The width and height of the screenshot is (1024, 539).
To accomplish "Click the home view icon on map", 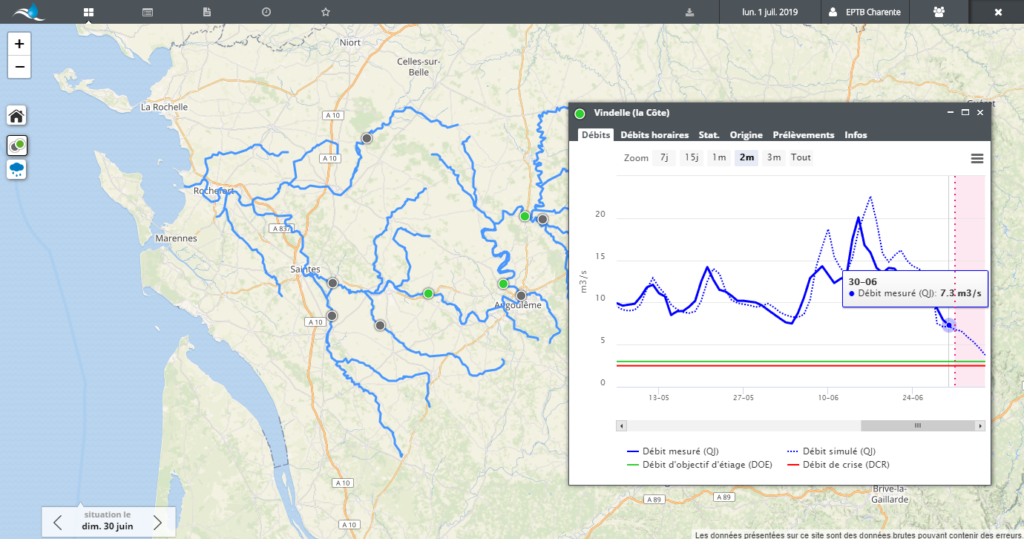I will 17,115.
